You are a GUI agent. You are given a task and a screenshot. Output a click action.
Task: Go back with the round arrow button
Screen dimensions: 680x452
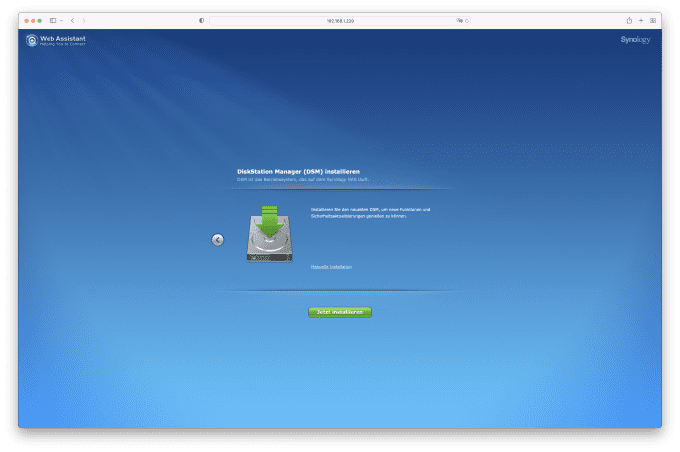[x=218, y=239]
